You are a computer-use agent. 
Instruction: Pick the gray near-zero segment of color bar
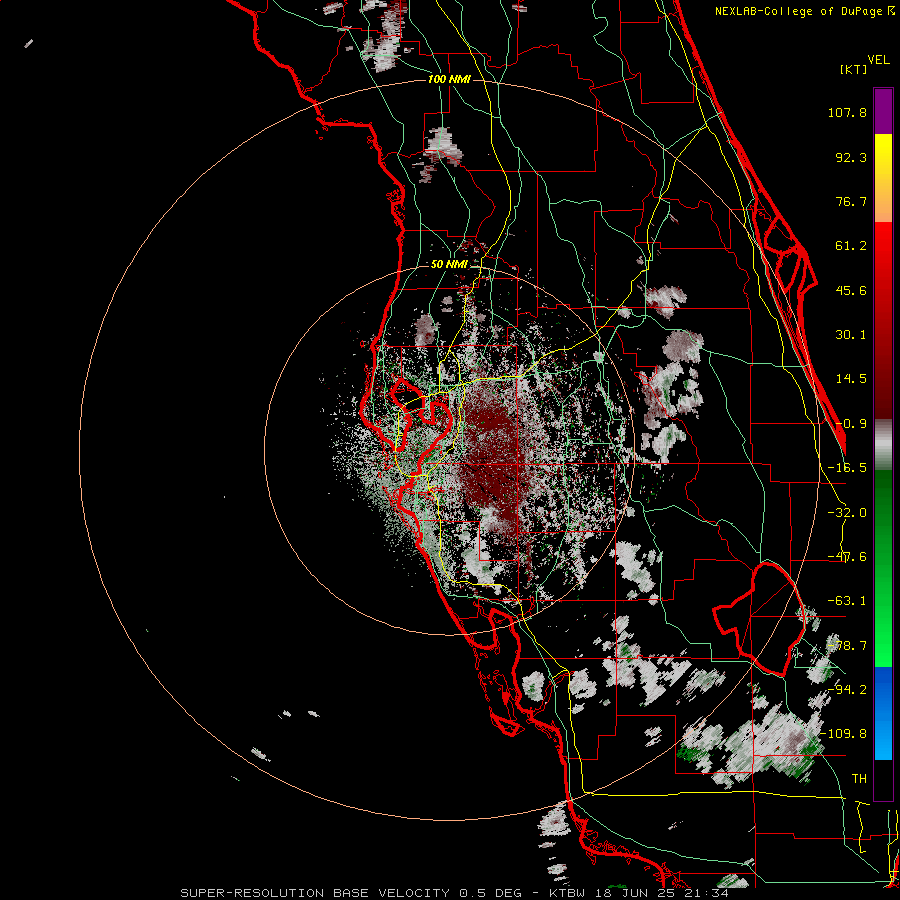(x=883, y=445)
